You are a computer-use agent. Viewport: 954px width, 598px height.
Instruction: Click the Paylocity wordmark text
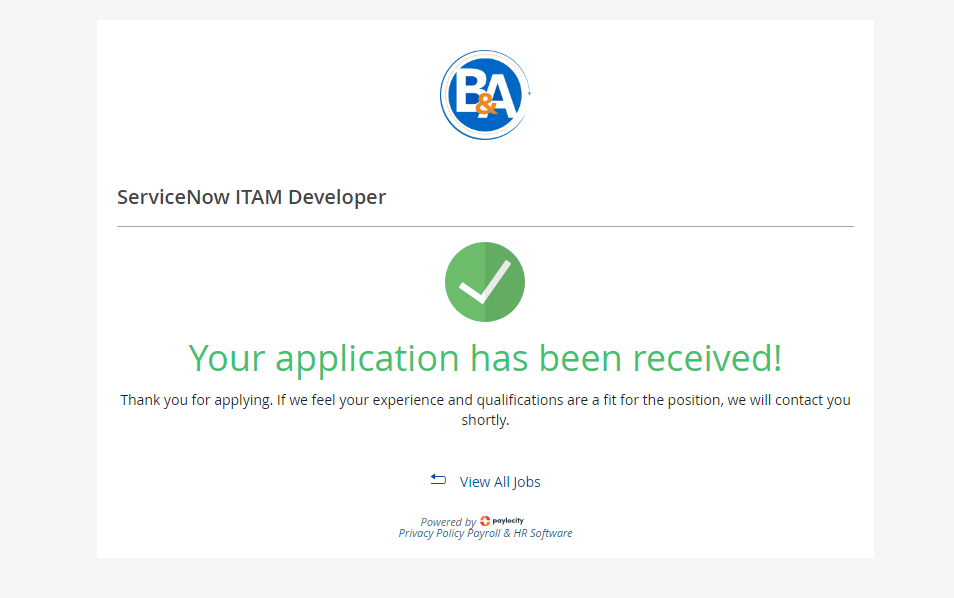[508, 521]
